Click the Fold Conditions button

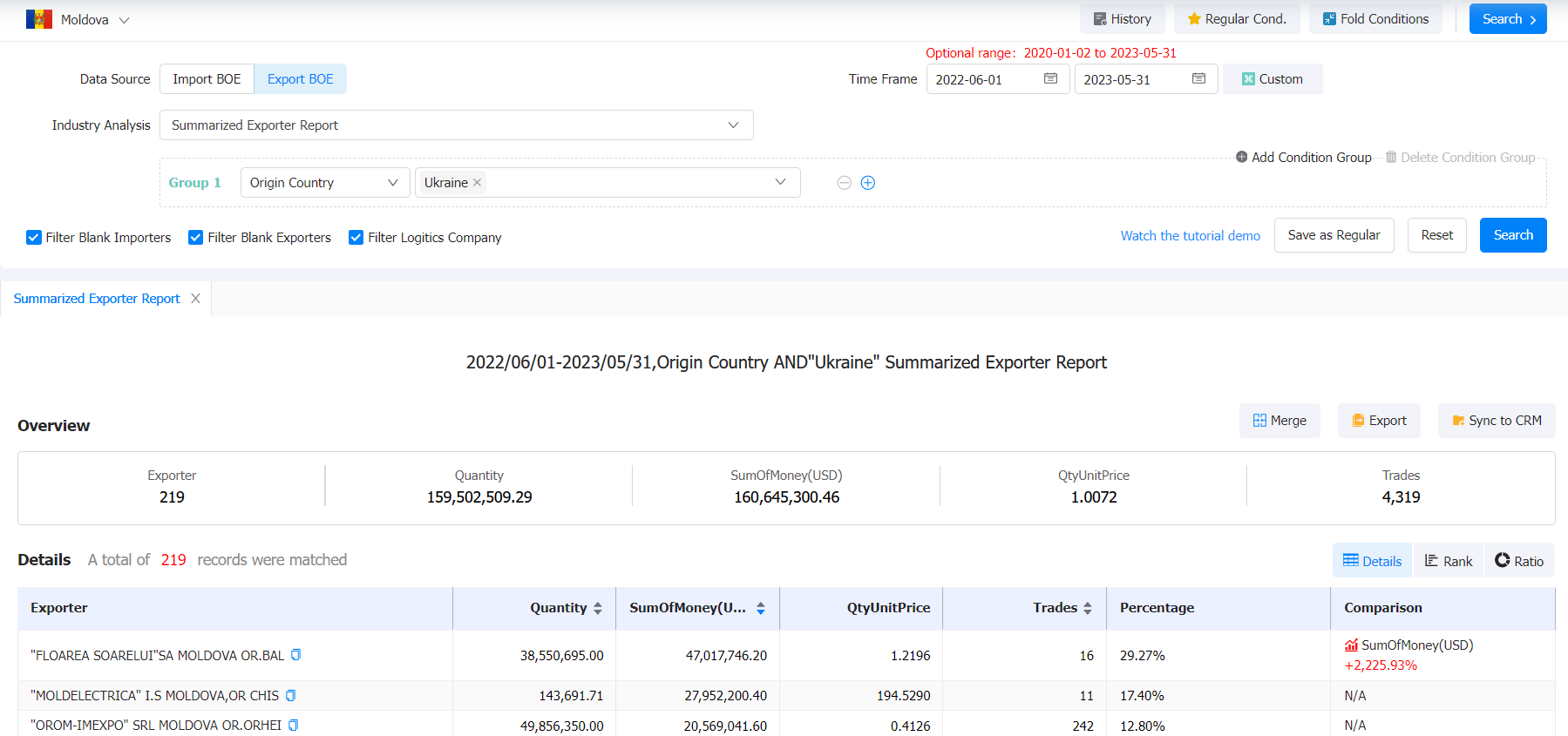click(1375, 19)
